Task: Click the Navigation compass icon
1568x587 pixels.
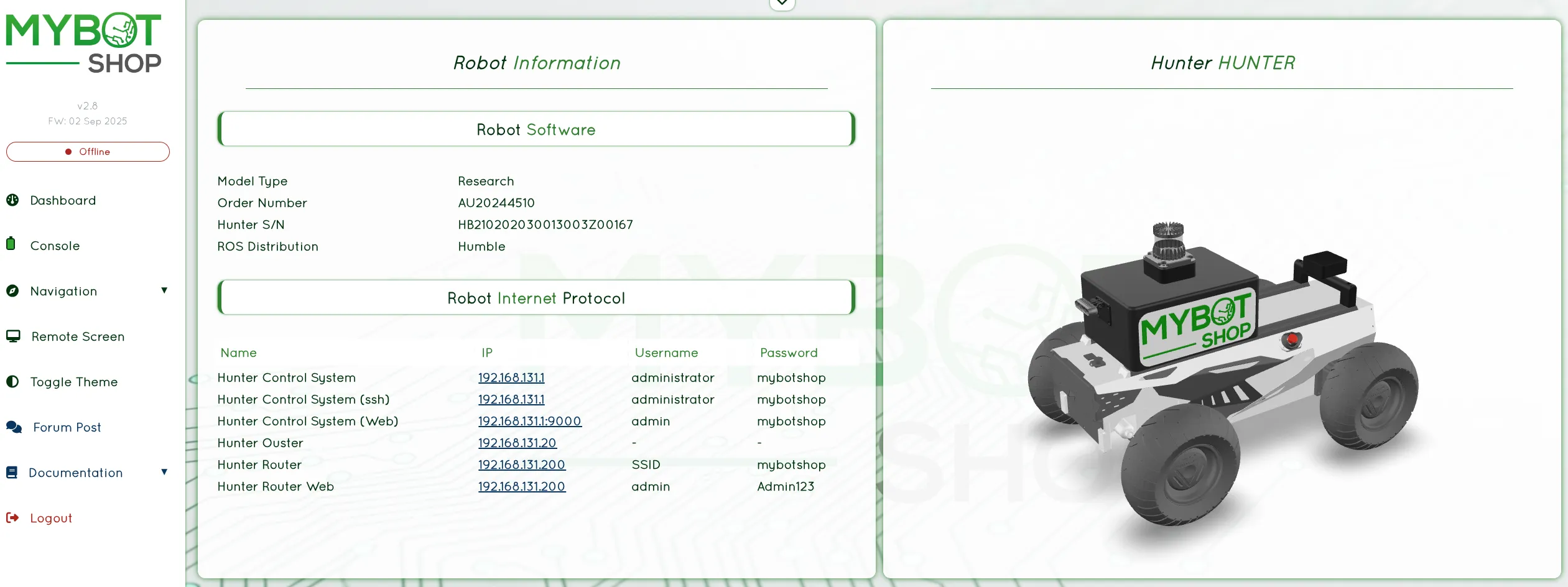Action: point(12,291)
